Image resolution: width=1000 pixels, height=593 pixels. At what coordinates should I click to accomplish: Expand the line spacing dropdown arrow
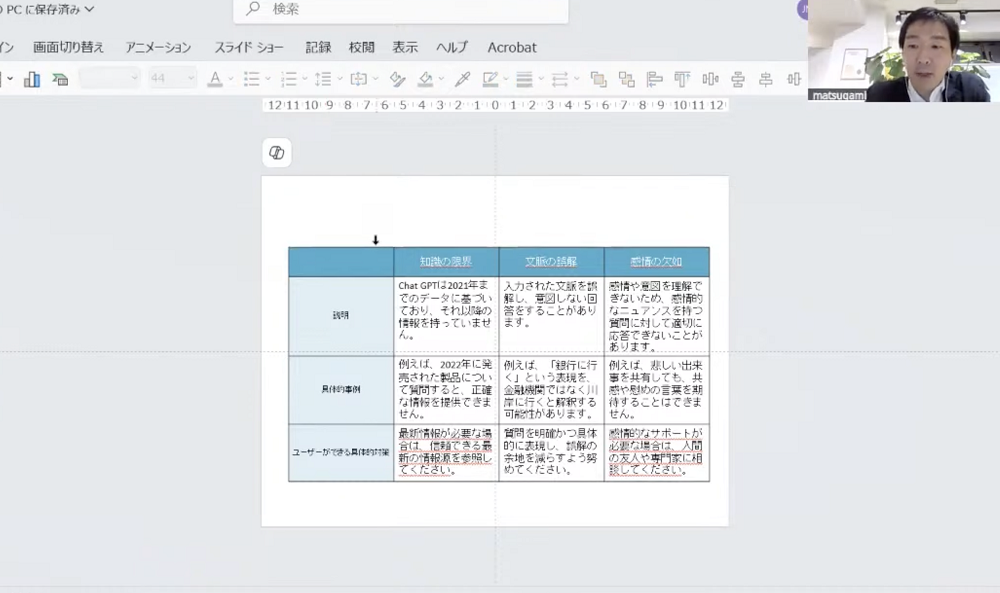(x=340, y=79)
